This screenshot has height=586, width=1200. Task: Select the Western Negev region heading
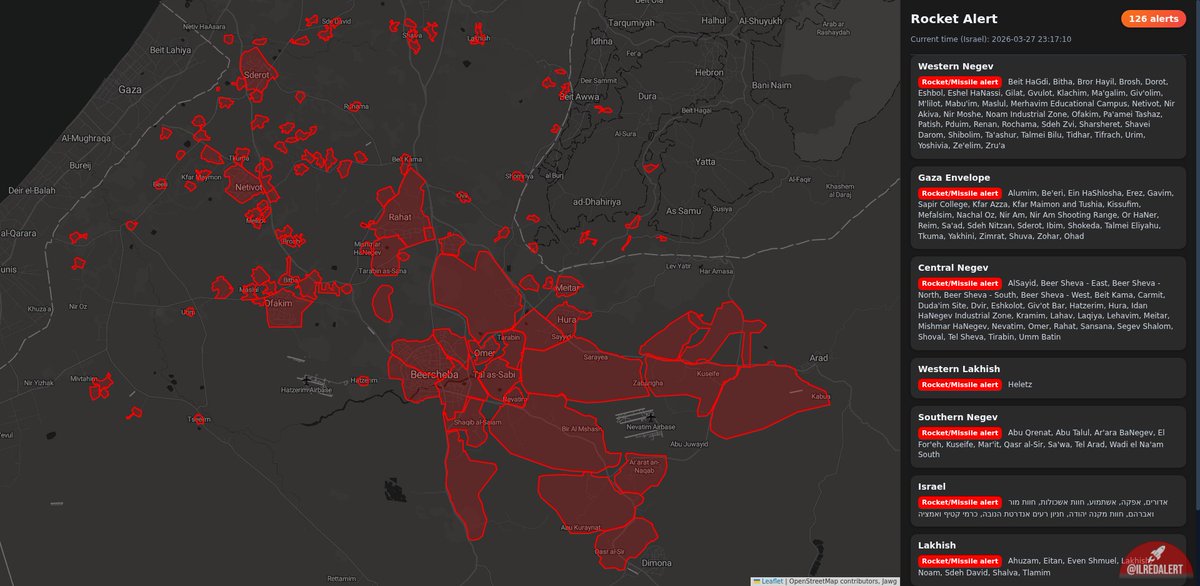pyautogui.click(x=955, y=66)
